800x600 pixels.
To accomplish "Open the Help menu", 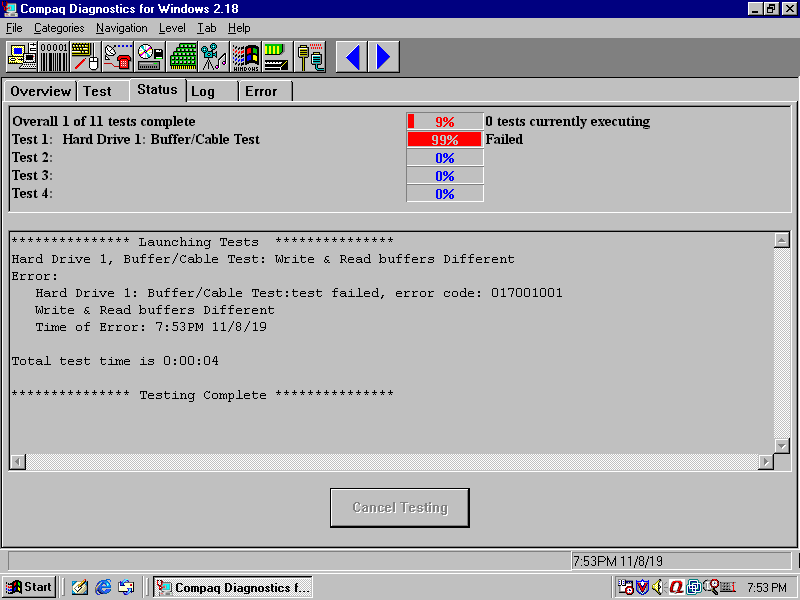I will coord(239,28).
